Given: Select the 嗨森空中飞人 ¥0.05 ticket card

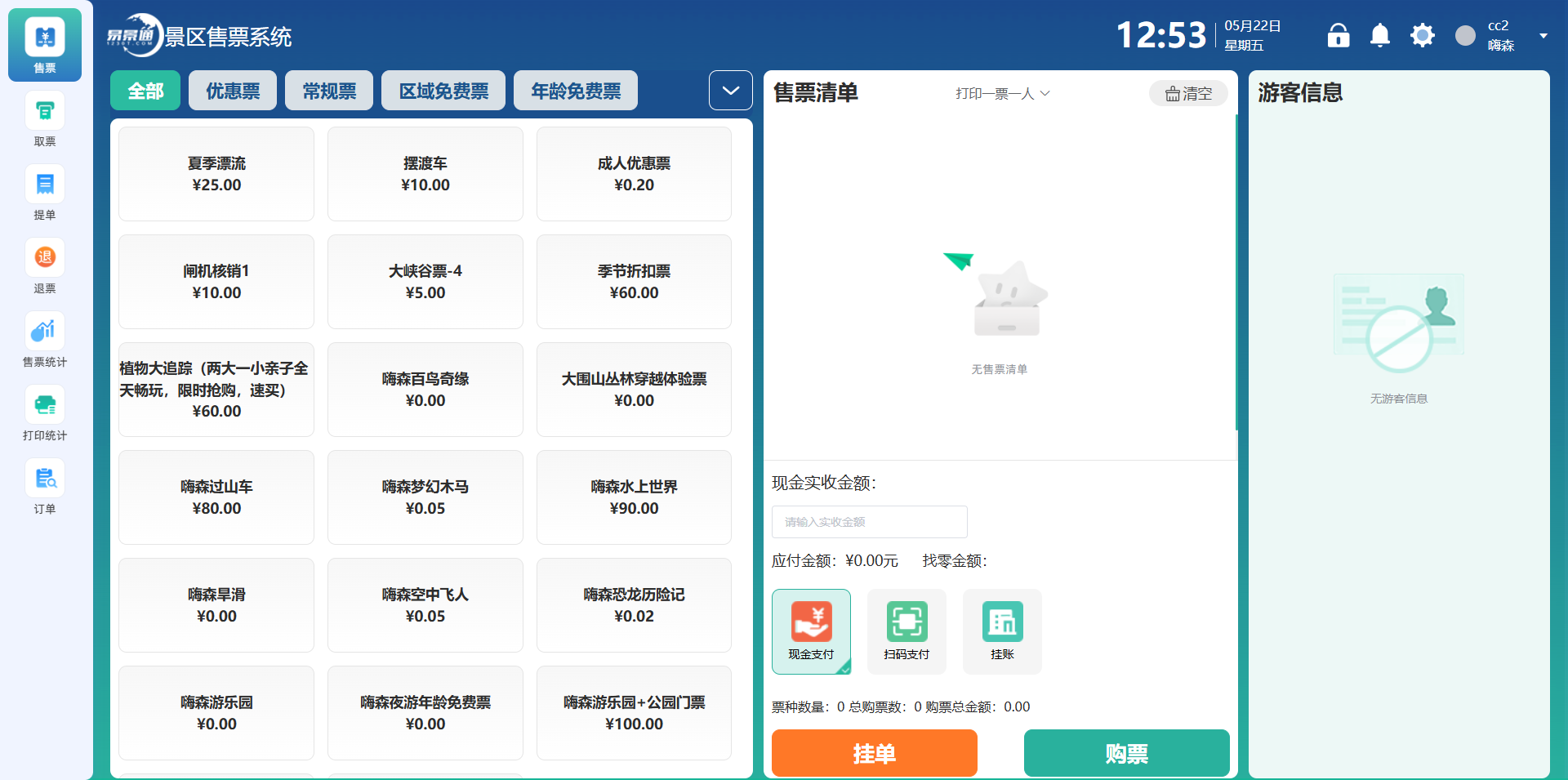Looking at the screenshot, I should (425, 605).
